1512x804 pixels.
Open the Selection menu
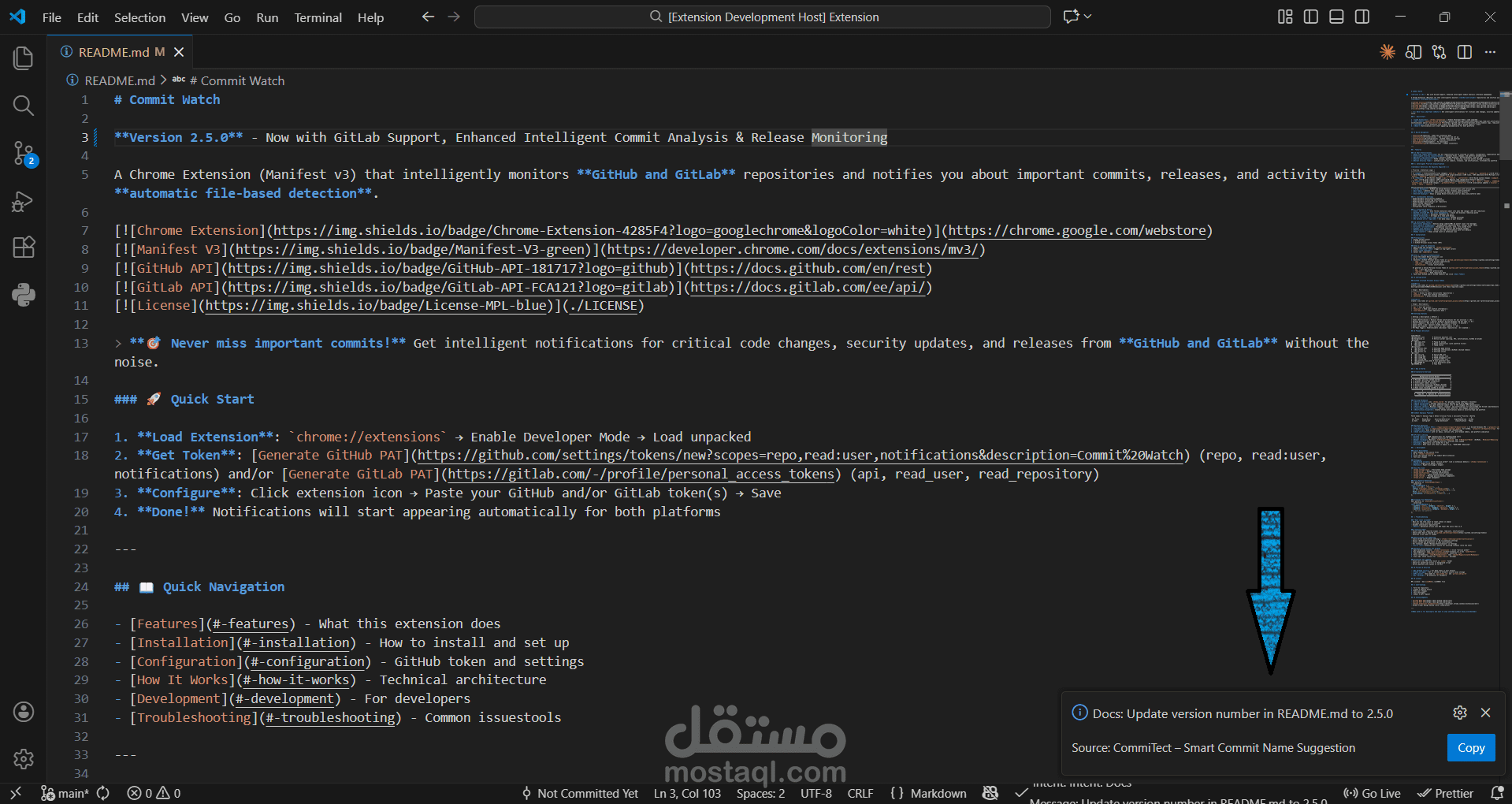[x=139, y=17]
